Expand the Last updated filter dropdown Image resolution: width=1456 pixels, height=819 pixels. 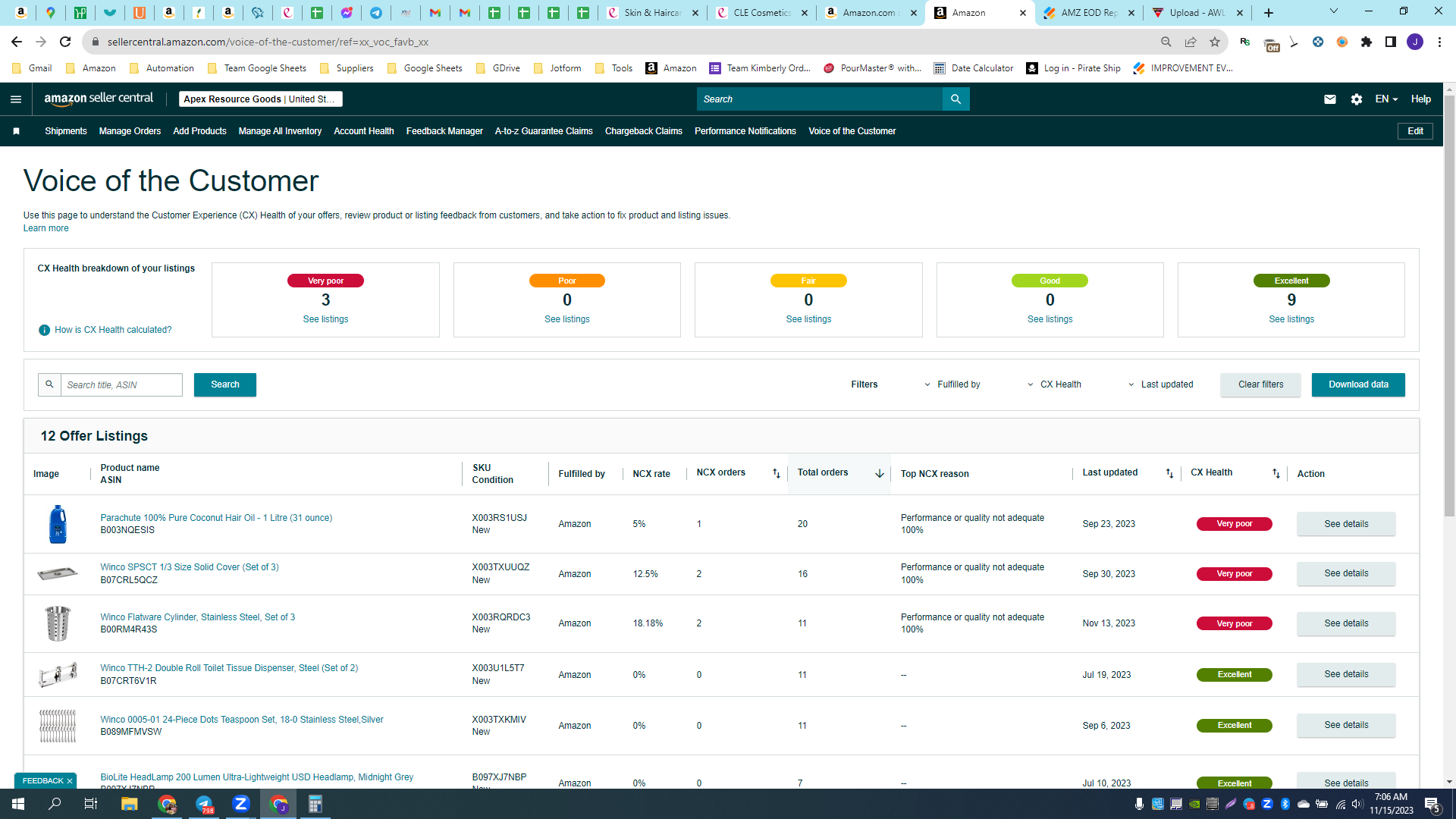tap(1160, 384)
